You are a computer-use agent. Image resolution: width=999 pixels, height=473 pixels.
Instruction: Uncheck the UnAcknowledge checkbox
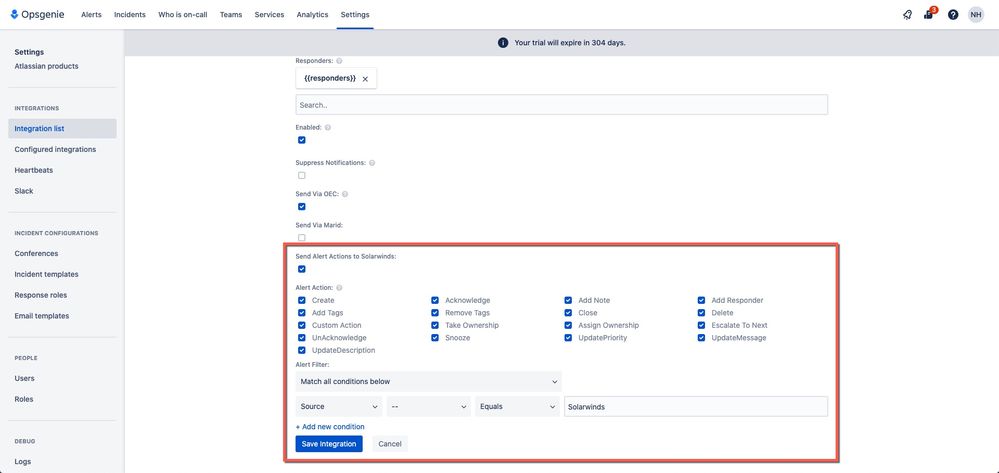(x=301, y=338)
